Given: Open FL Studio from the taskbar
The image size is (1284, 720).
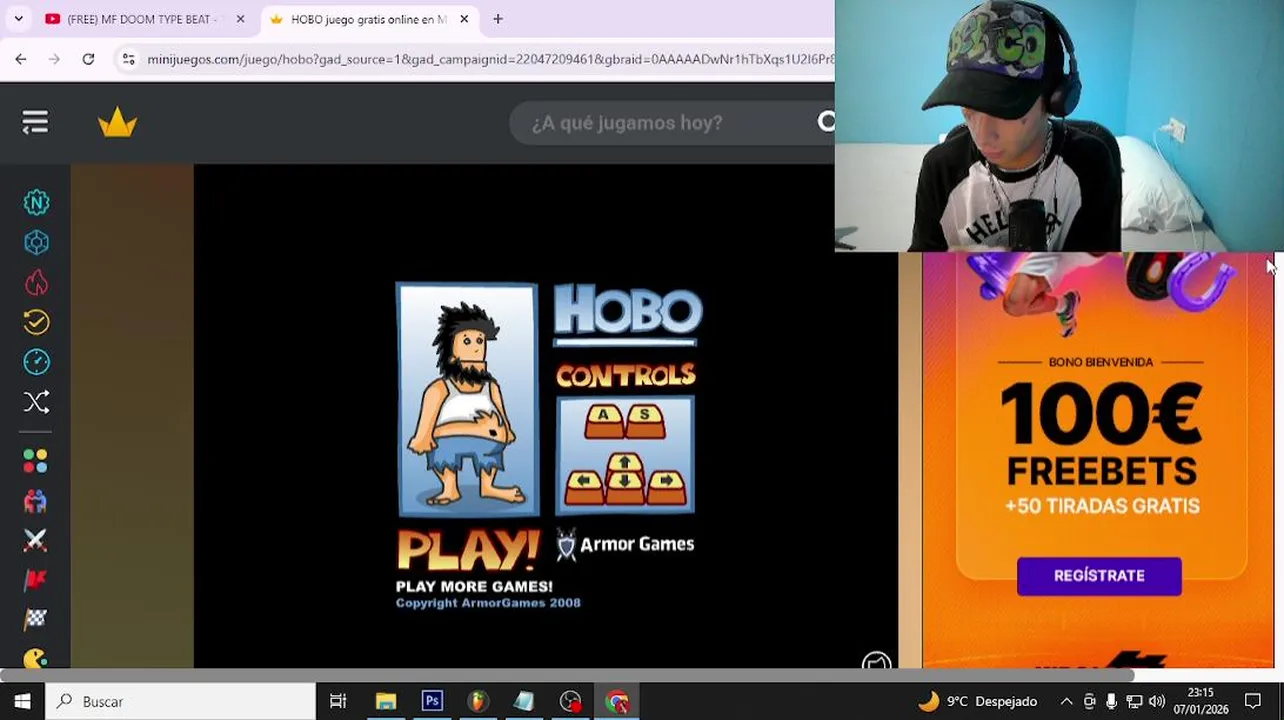Looking at the screenshot, I should point(478,701).
